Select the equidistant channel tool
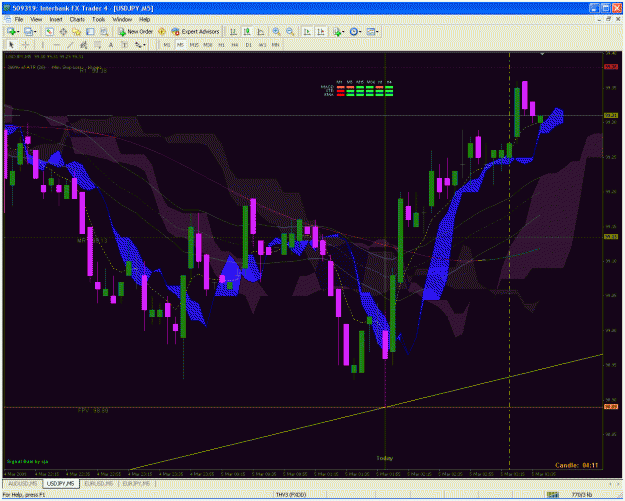 pos(84,45)
